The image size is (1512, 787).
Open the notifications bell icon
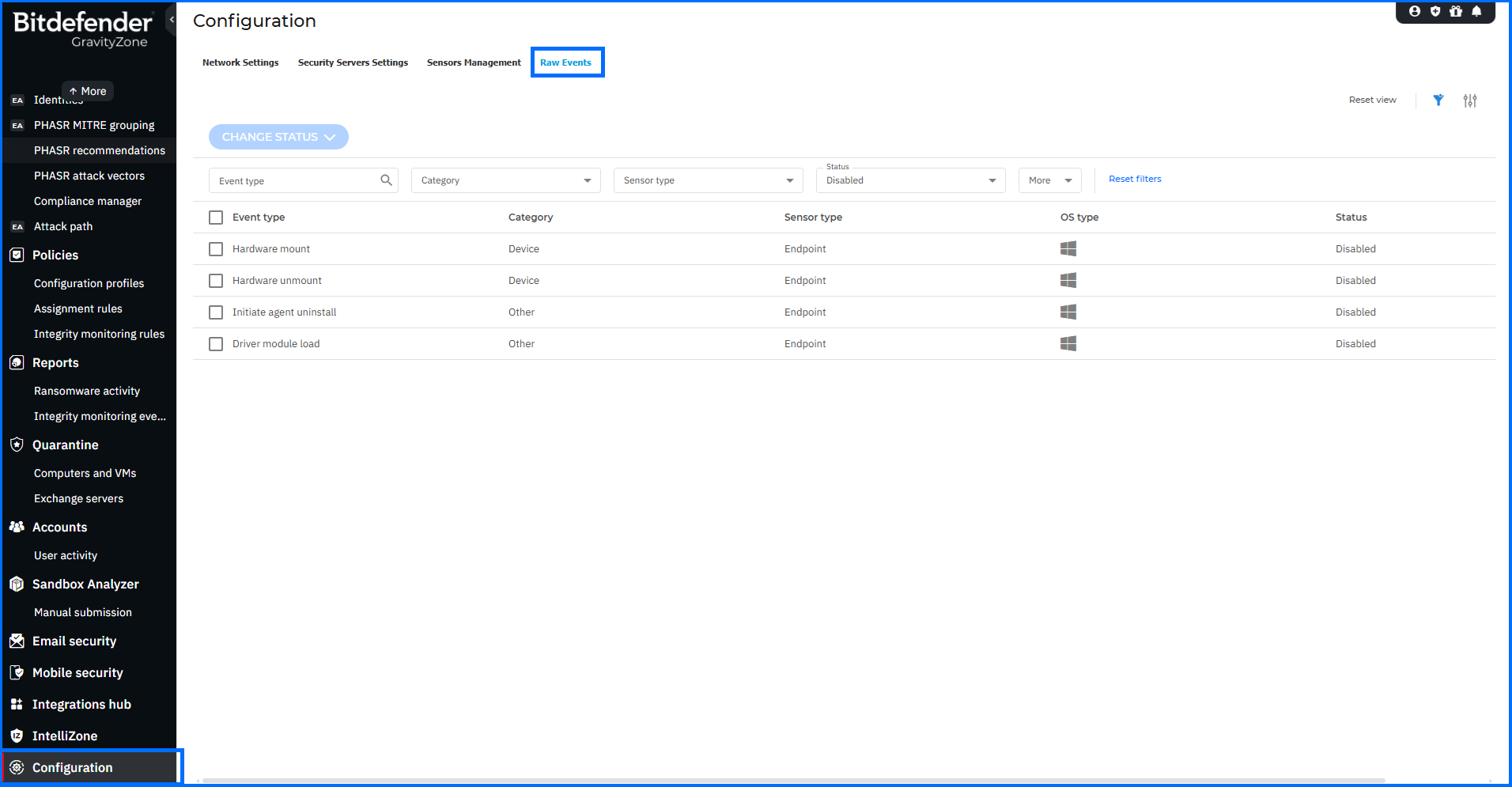coord(1476,11)
